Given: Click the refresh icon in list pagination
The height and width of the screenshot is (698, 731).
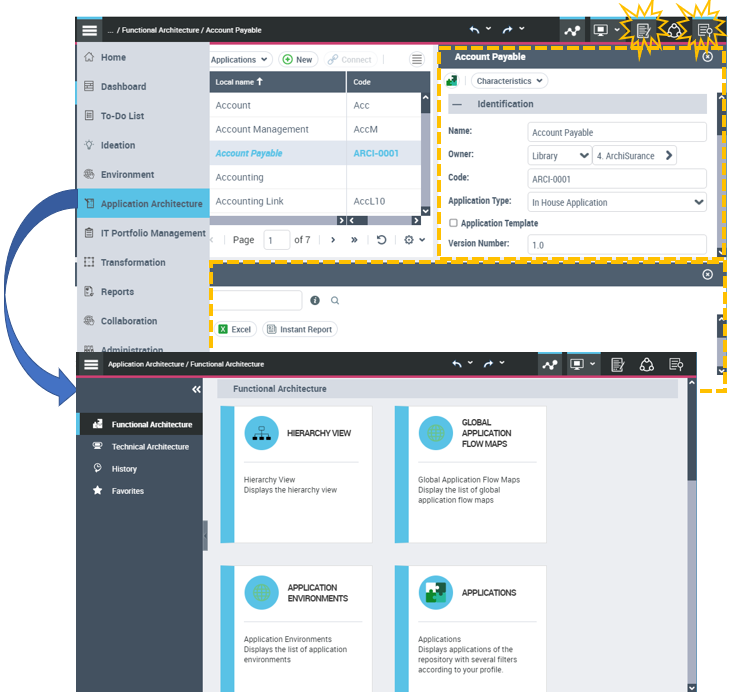Looking at the screenshot, I should (381, 240).
